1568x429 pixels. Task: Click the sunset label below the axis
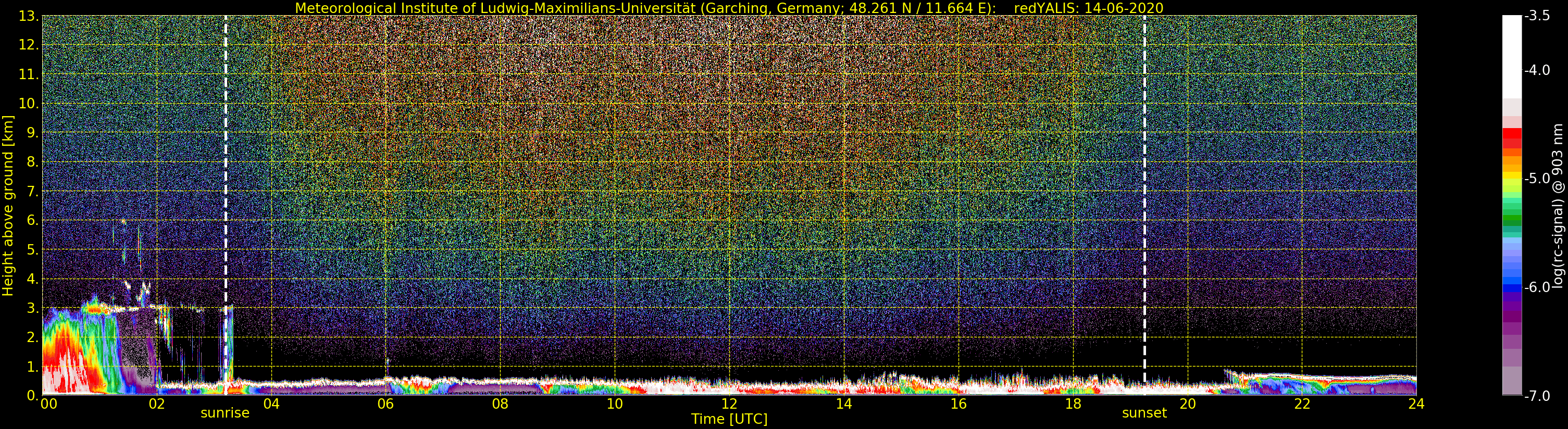(1144, 413)
